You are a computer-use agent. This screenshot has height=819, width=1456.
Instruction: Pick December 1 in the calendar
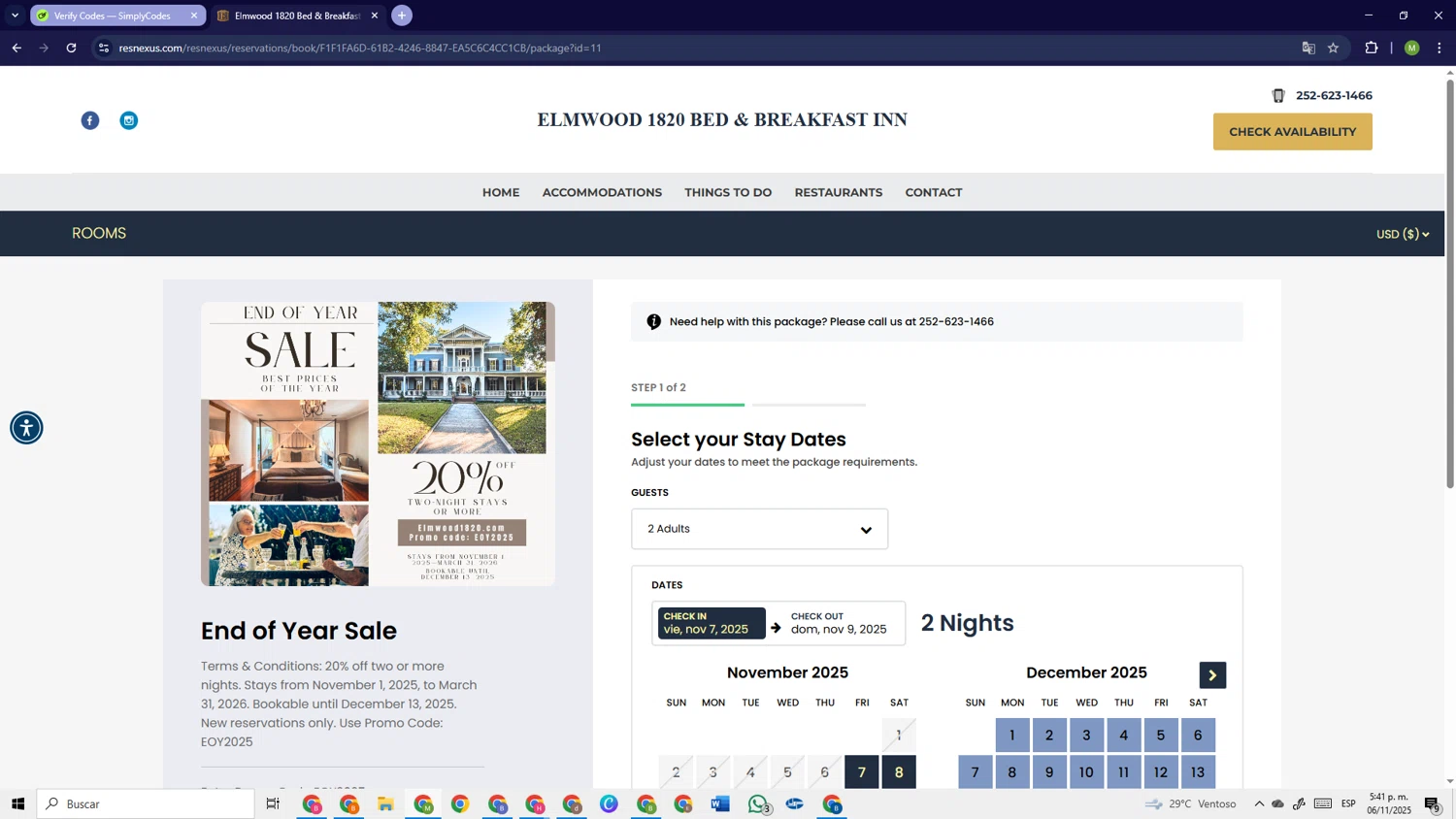coord(1012,736)
